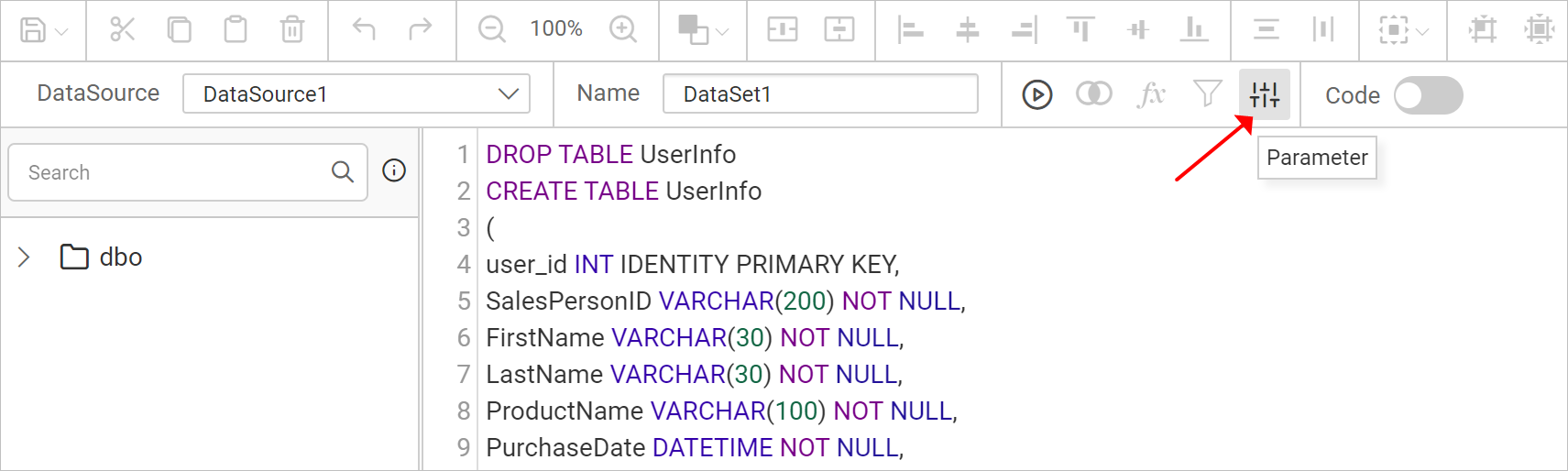Distribute items vertically icon
The height and width of the screenshot is (471, 1568).
click(1266, 29)
